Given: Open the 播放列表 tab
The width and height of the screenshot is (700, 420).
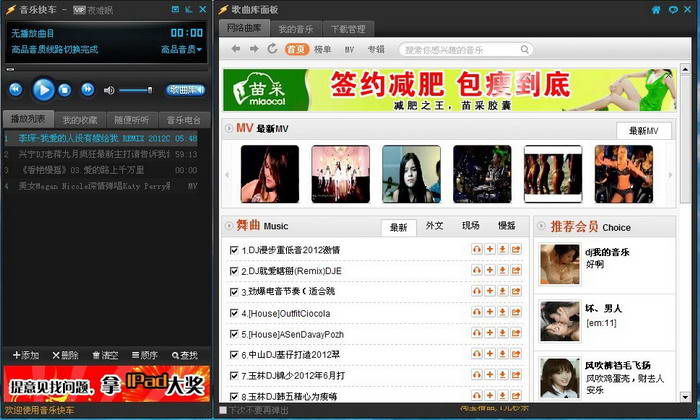Looking at the screenshot, I should [28, 119].
